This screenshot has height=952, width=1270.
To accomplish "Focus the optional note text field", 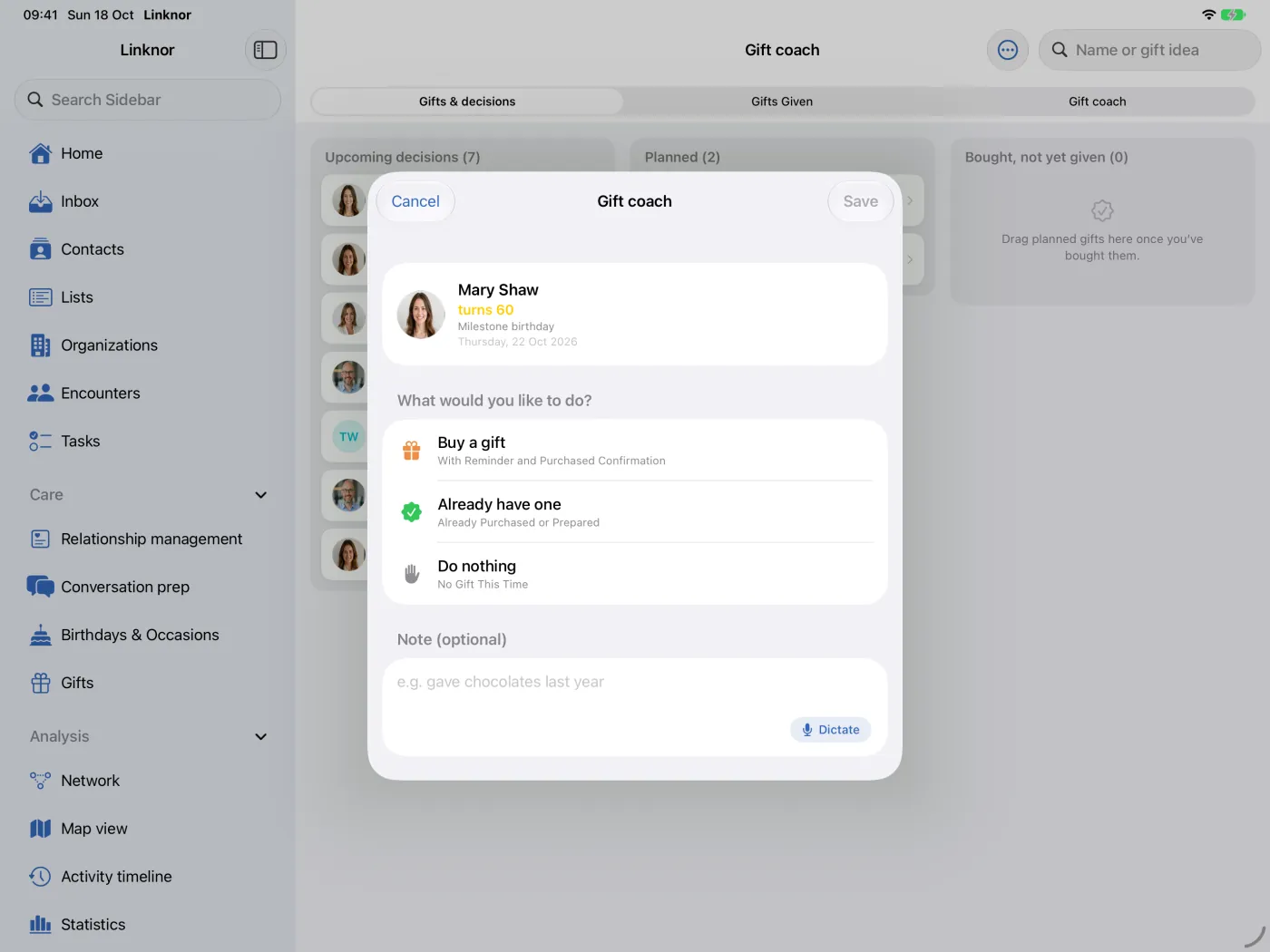I will pyautogui.click(x=635, y=707).
